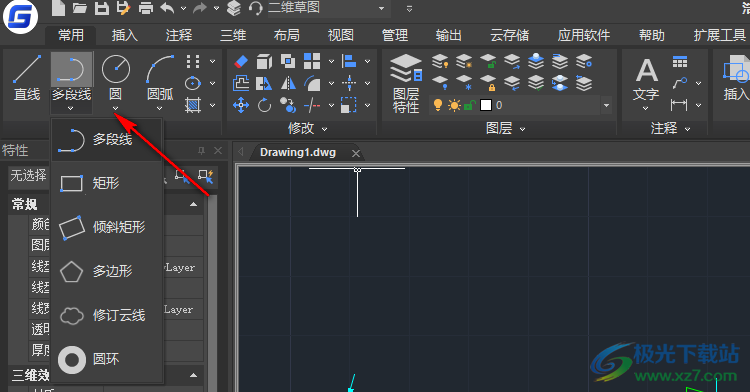
Task: Click the Linear Dimension icon
Action: (679, 105)
